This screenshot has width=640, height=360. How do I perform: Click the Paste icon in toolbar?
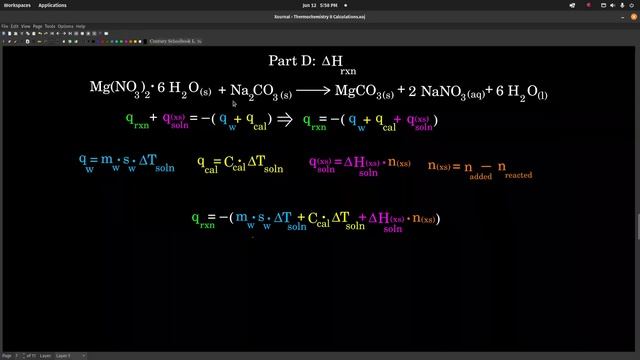tap(34, 33)
